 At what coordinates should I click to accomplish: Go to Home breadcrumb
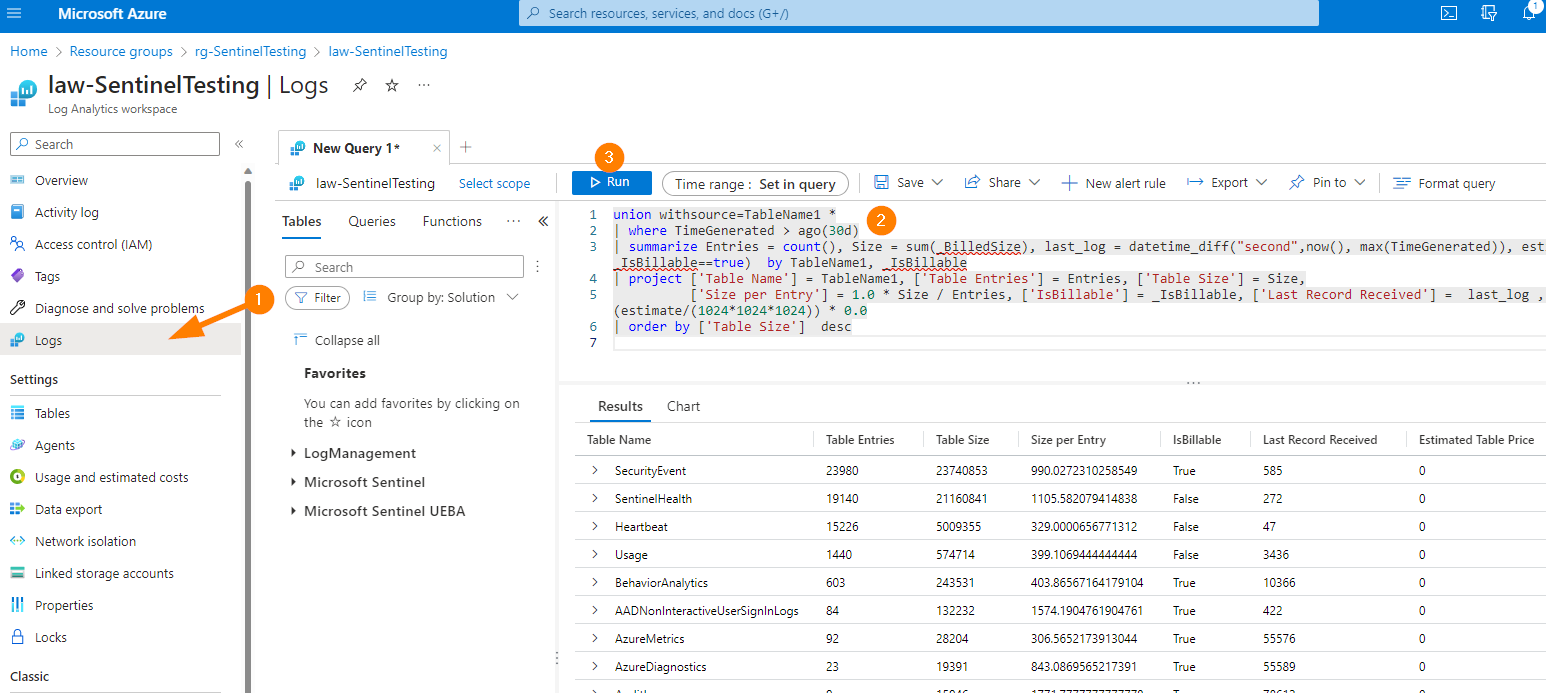pyautogui.click(x=29, y=52)
